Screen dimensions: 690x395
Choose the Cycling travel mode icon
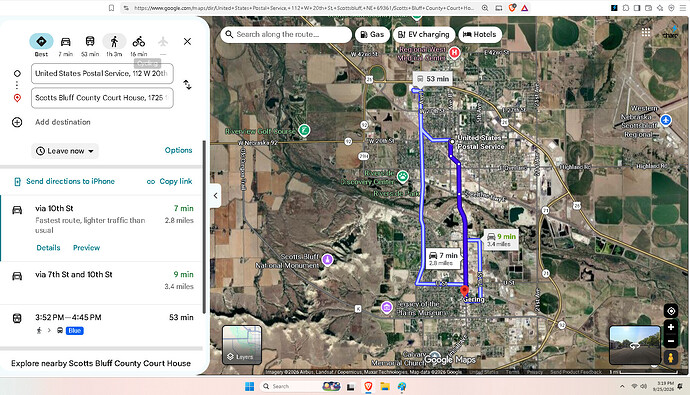[x=139, y=41]
